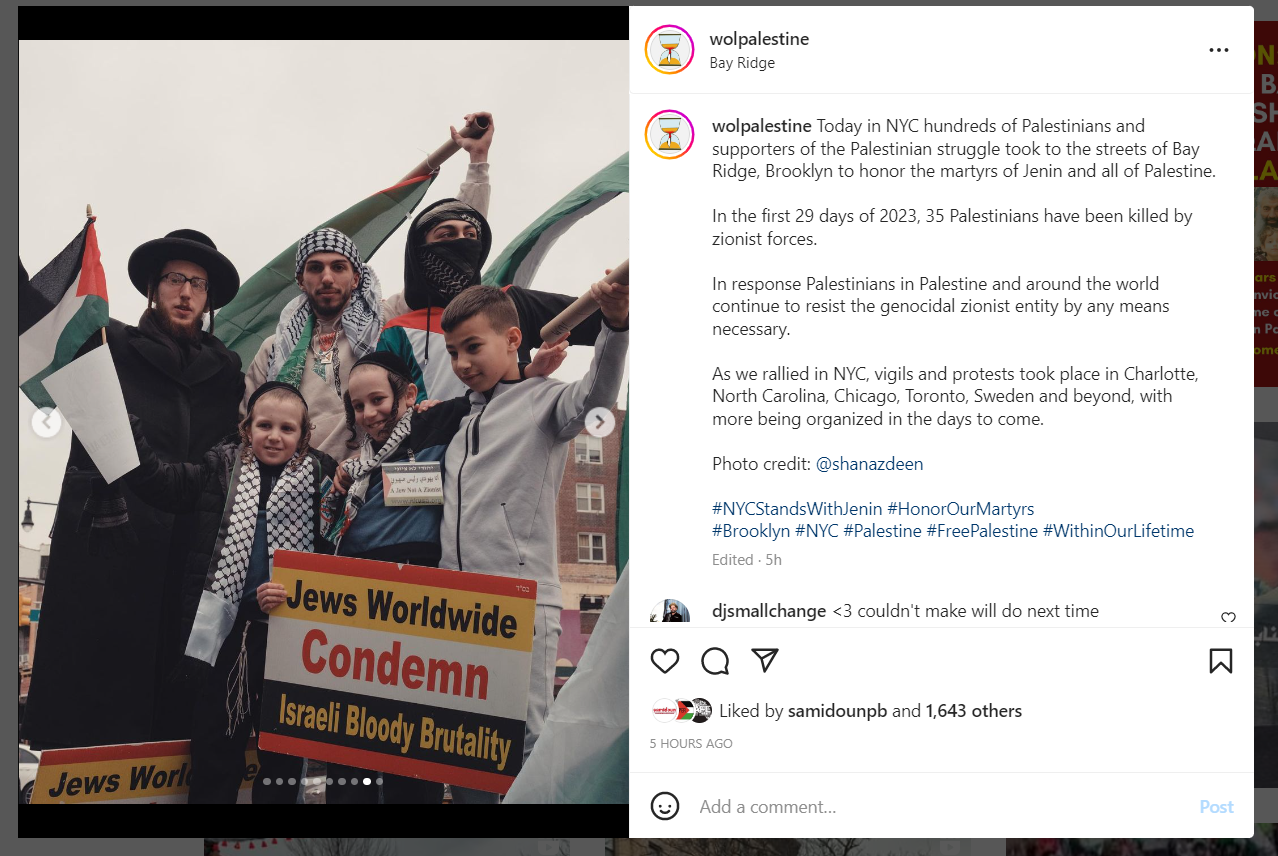The height and width of the screenshot is (856, 1278).
Task: Open wolpalestine avatar beside caption
Action: point(669,135)
